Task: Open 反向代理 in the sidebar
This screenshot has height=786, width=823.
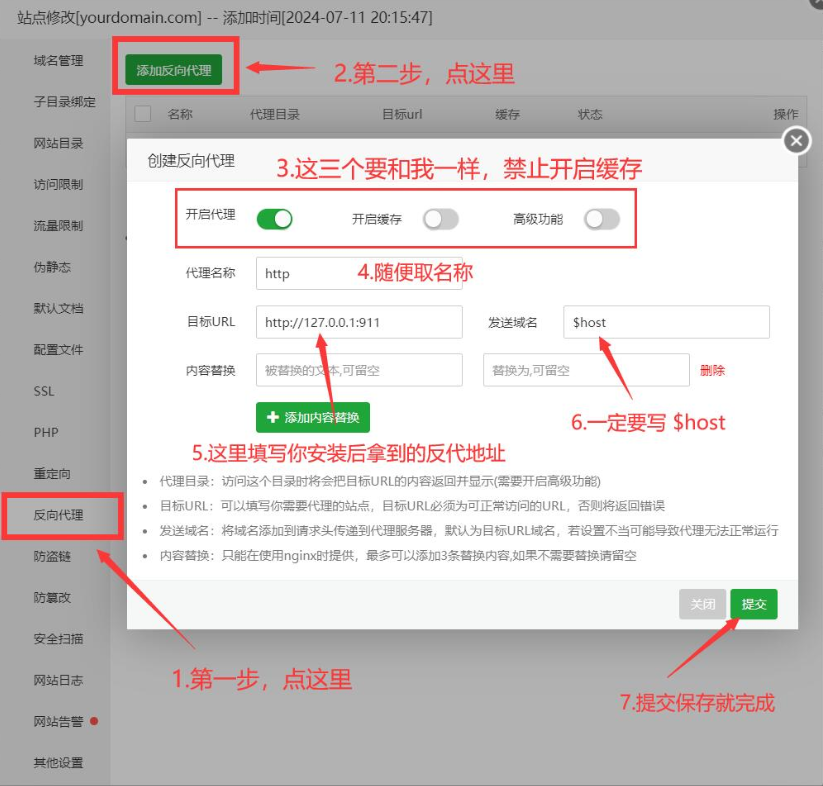Action: (58, 515)
